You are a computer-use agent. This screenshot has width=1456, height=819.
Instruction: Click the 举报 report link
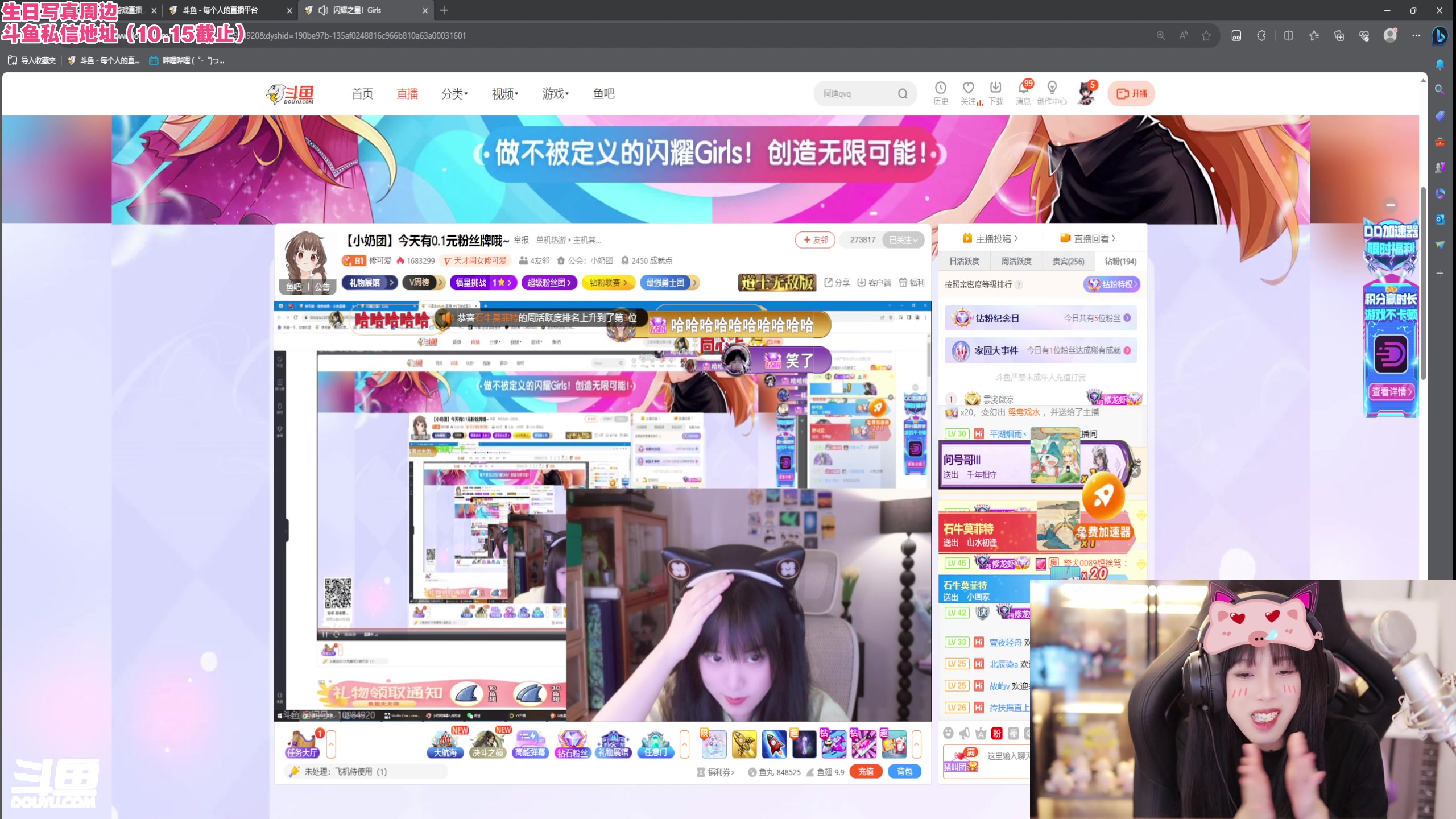(522, 240)
